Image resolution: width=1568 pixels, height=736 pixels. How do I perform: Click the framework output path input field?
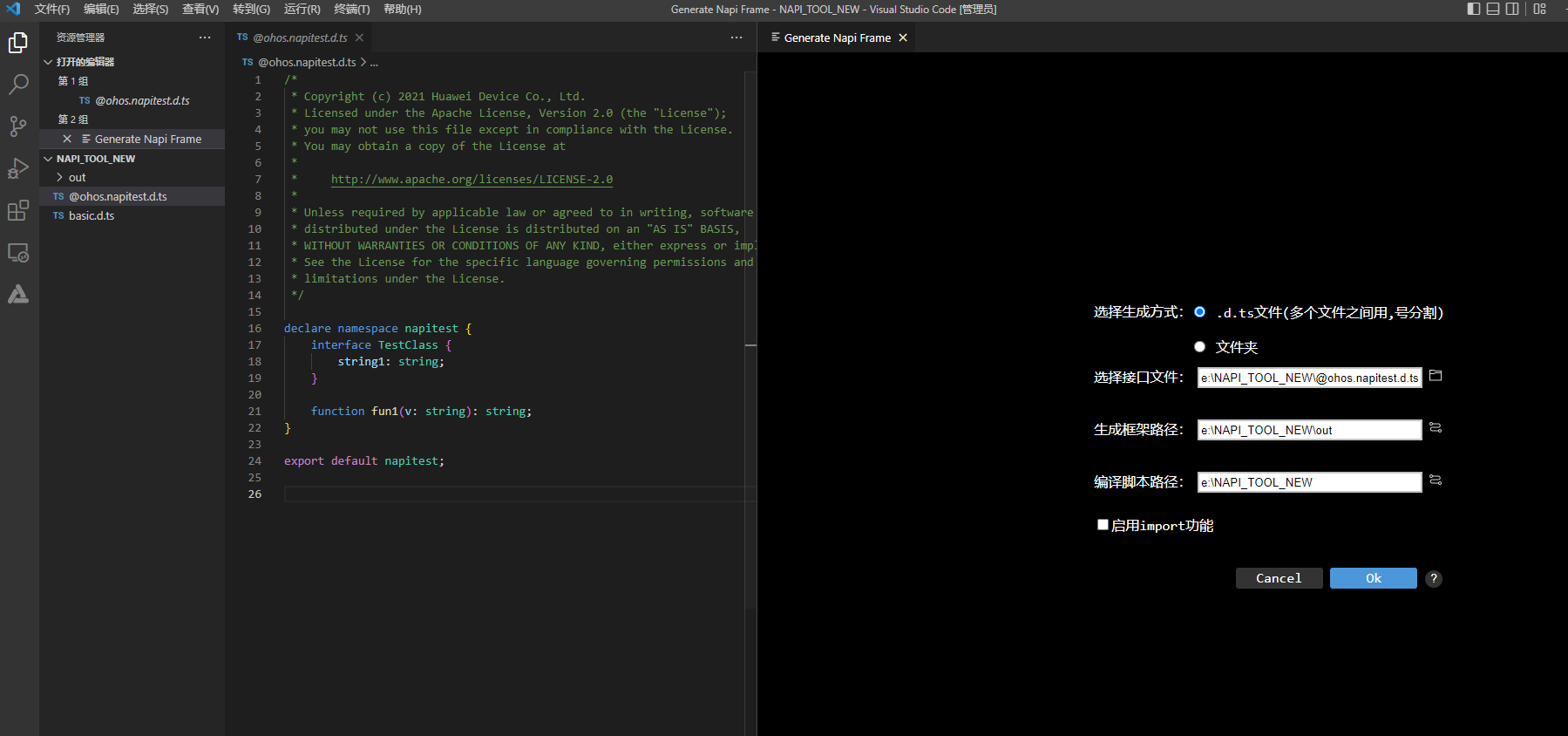(1309, 430)
